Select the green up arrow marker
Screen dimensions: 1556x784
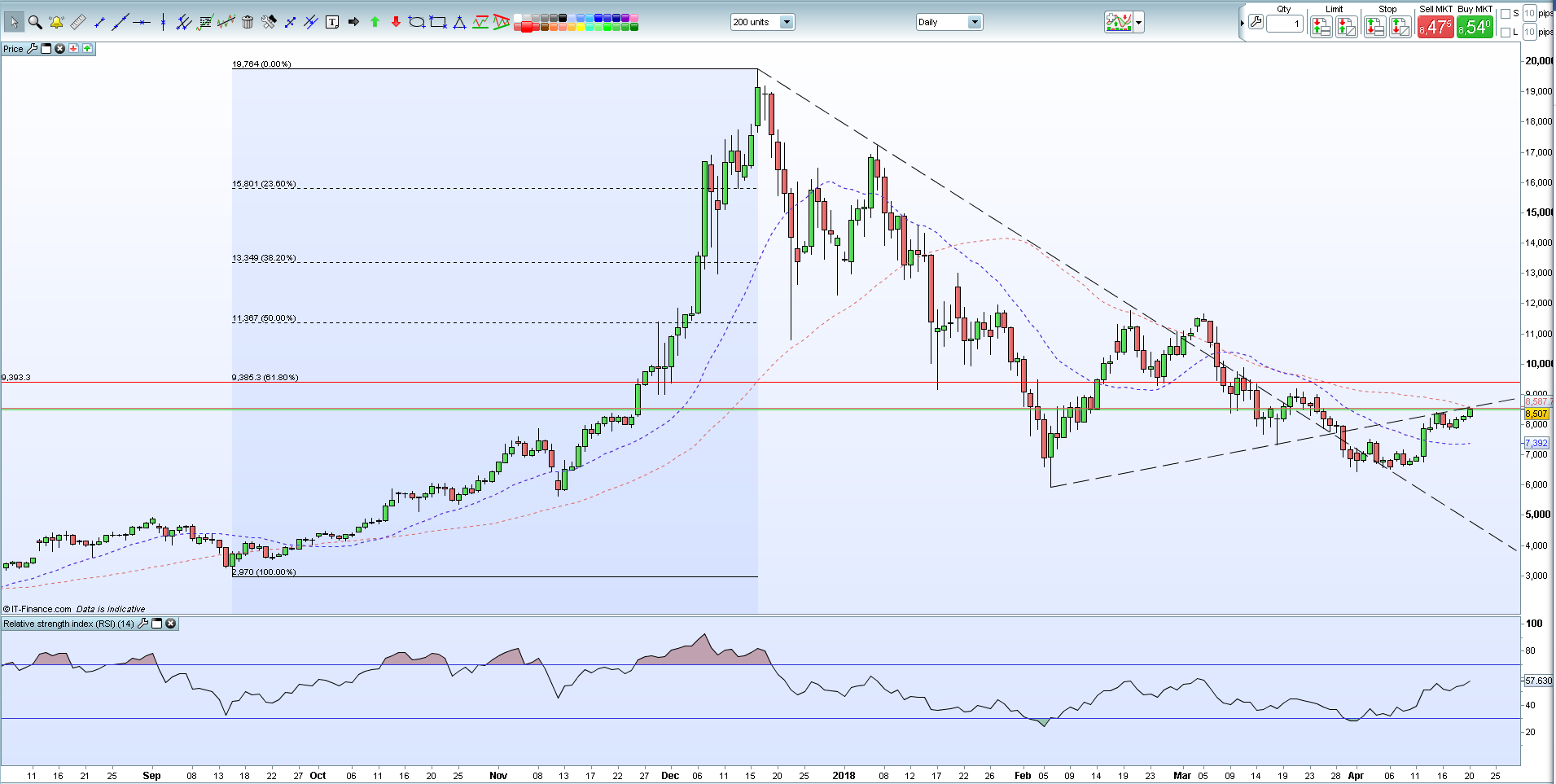tap(375, 22)
